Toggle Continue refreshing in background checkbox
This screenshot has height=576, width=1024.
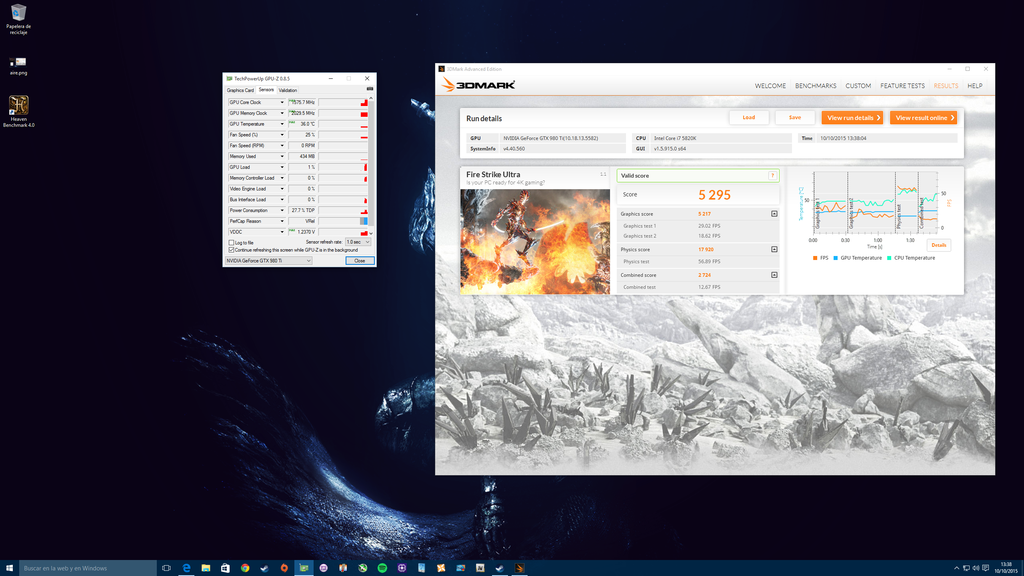click(x=231, y=250)
